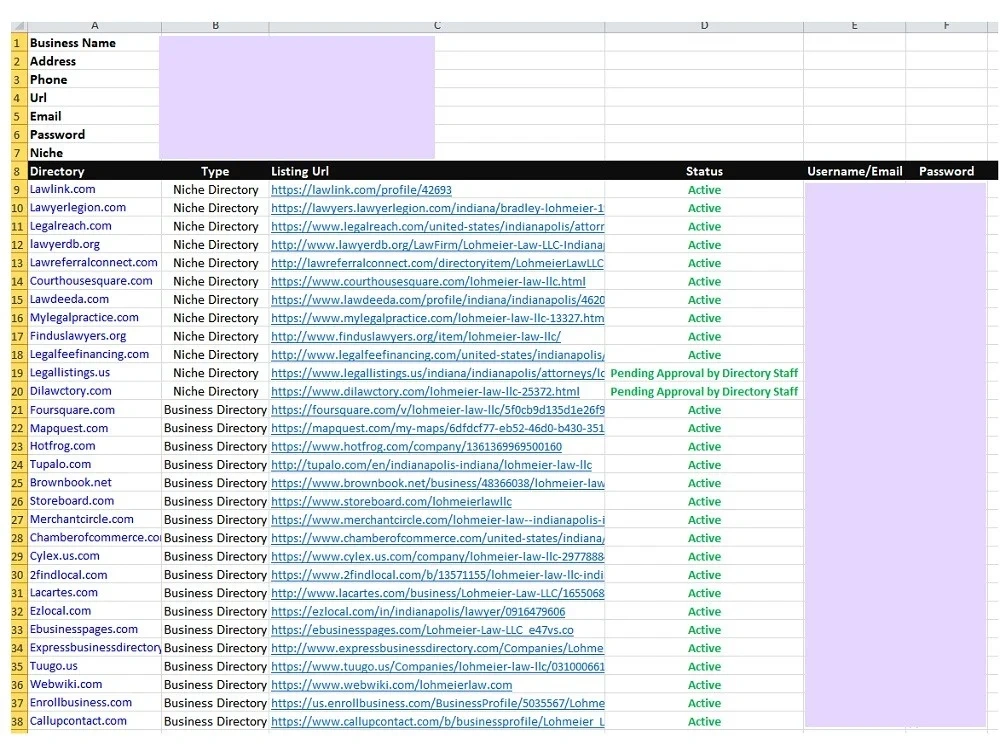Select the Lacartes.com directory cell
Screen dimensions: 1000x750
tap(94, 593)
